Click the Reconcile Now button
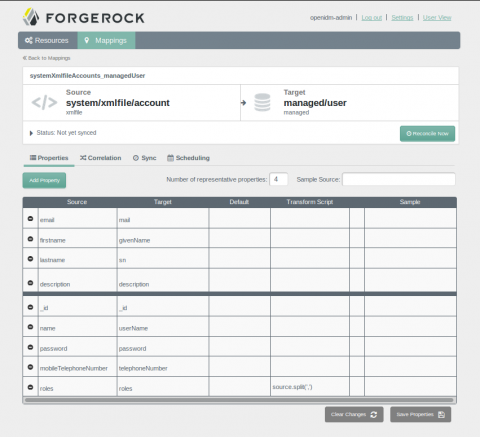This screenshot has height=437, width=480. tap(427, 134)
